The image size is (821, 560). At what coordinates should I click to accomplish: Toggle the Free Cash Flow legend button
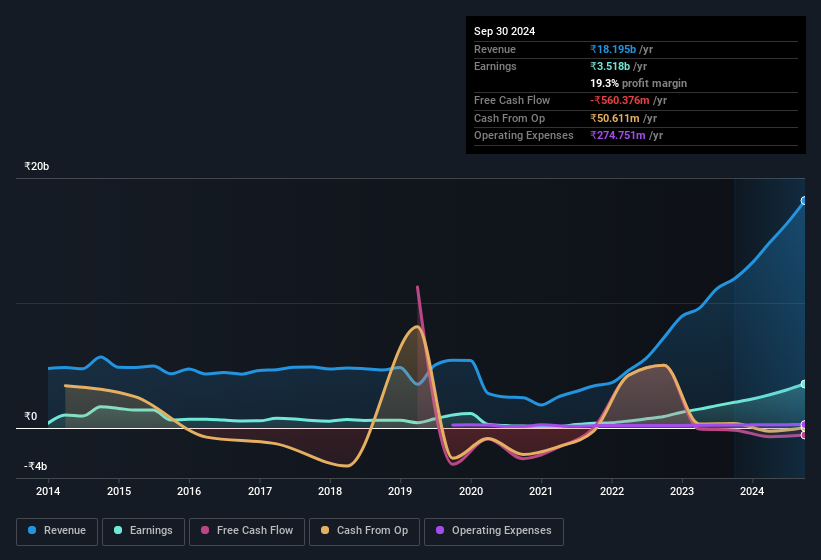point(247,531)
